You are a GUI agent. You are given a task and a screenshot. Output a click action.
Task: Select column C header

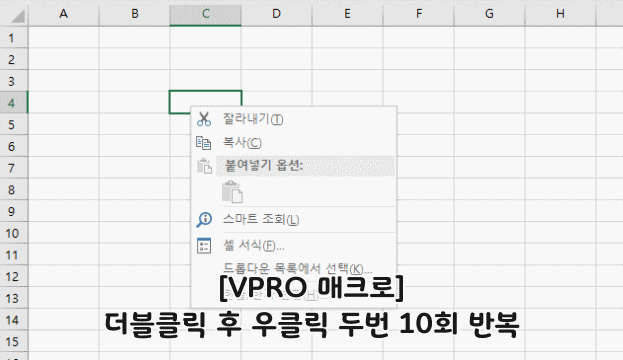coord(205,14)
